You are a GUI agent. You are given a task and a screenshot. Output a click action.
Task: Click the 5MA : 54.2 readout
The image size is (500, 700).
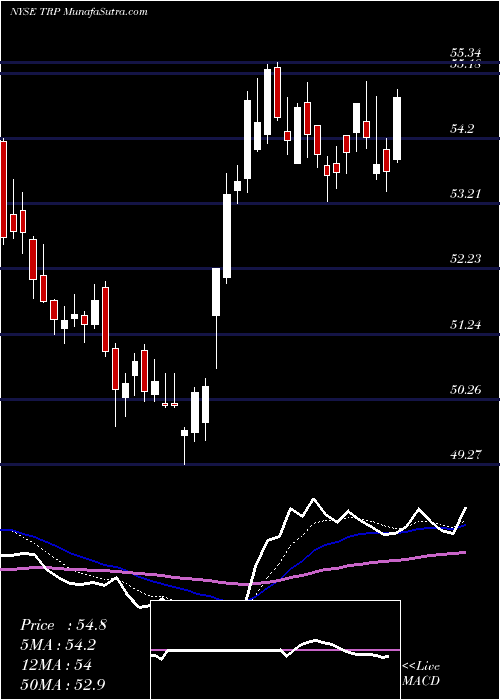click(x=58, y=645)
